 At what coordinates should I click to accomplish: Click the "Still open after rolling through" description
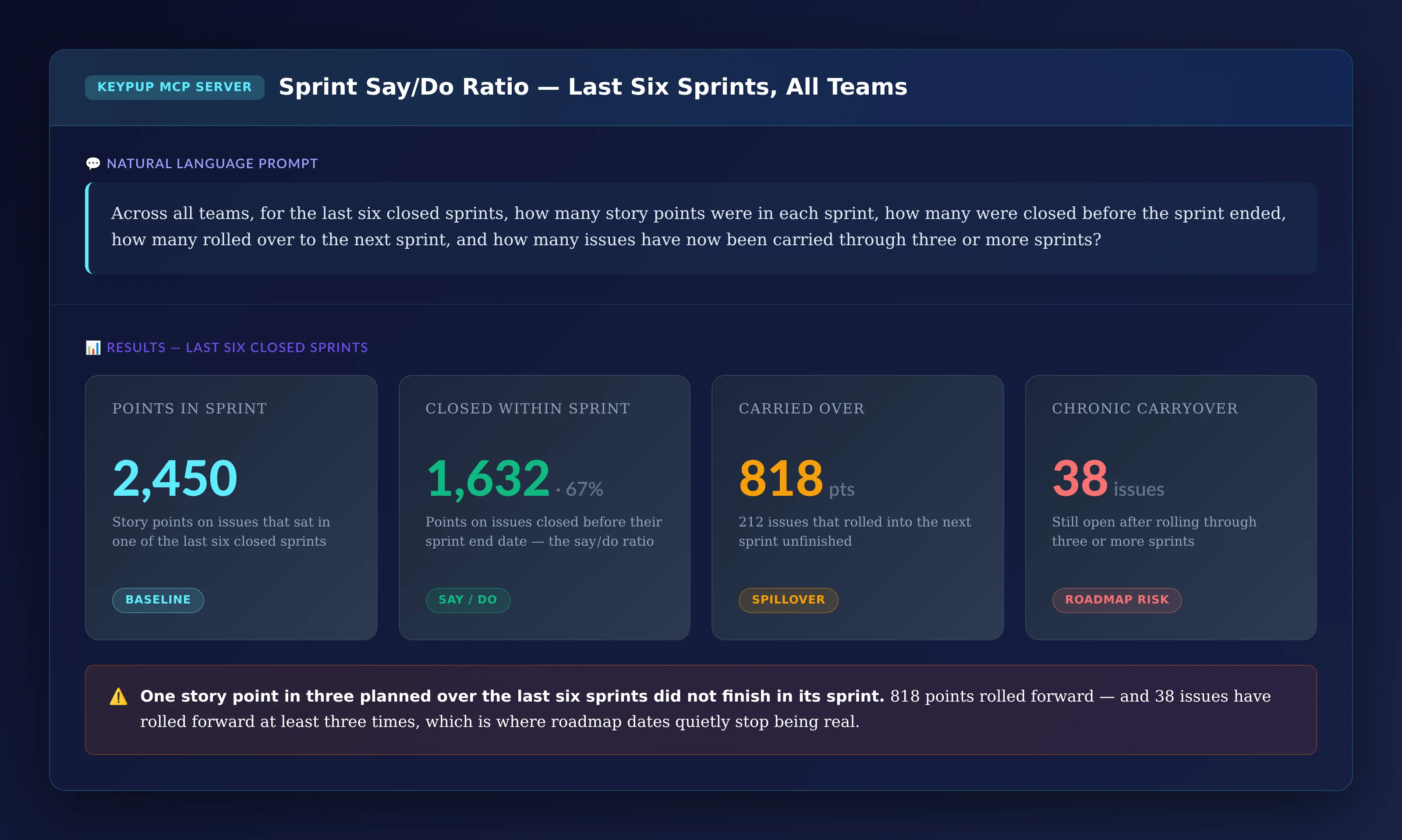point(1154,532)
